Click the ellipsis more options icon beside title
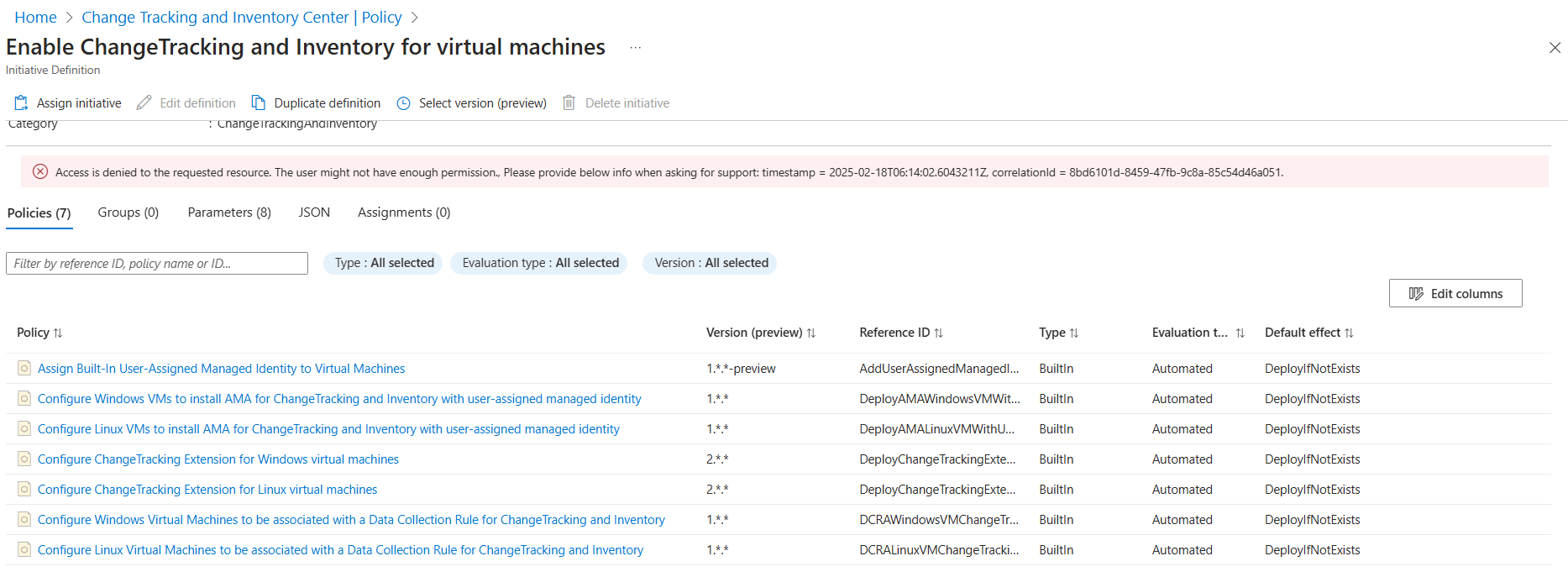Screen dimensions: 1568x577 (x=636, y=48)
